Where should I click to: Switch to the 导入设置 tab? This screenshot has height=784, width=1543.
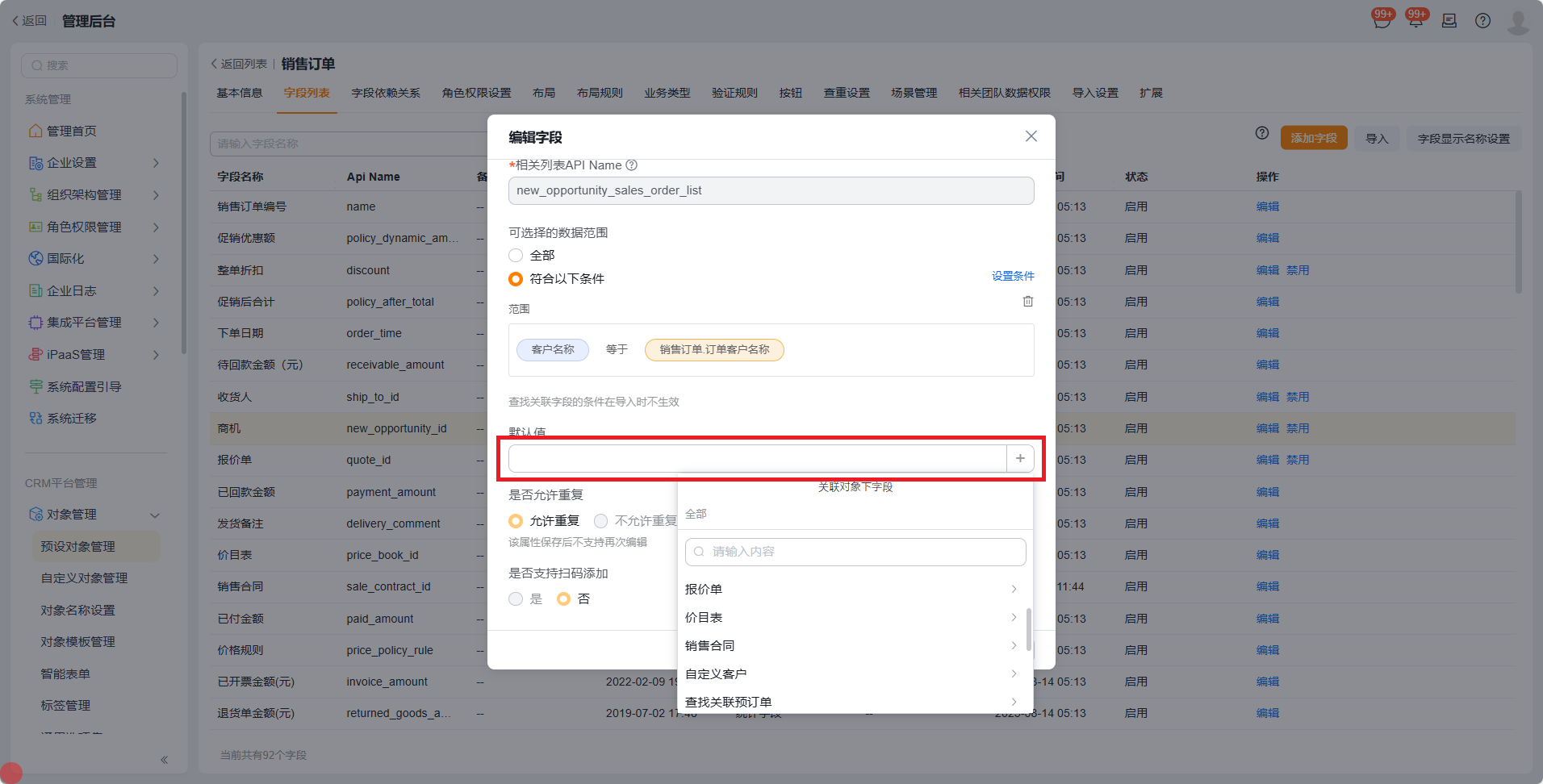pos(1095,93)
